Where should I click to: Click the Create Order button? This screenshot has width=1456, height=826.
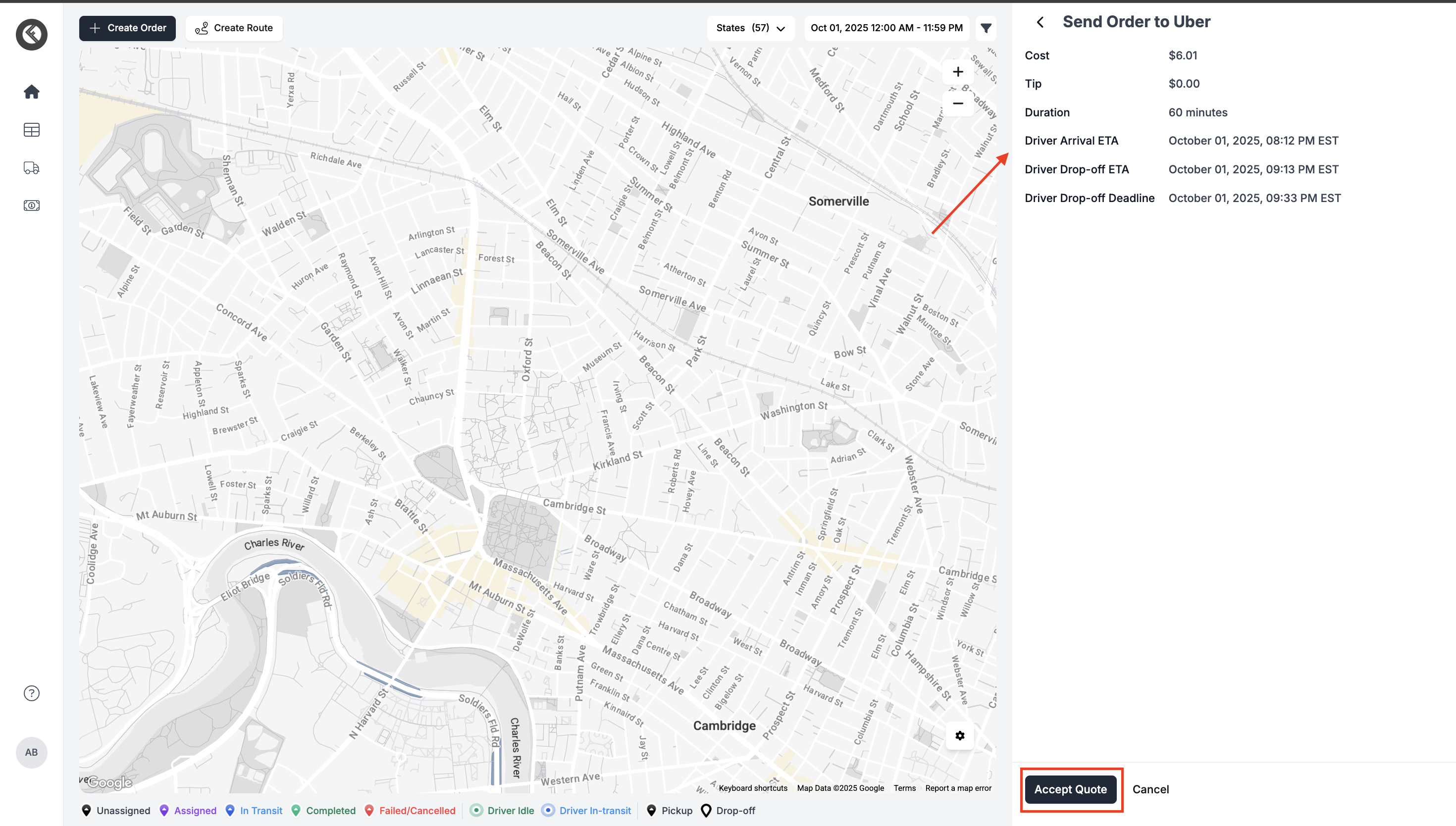[128, 28]
